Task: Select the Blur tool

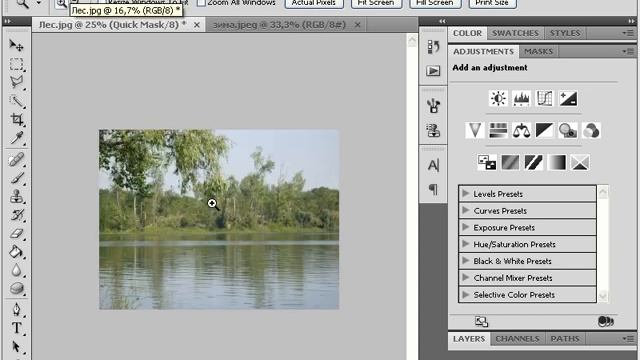Action: tap(16, 270)
